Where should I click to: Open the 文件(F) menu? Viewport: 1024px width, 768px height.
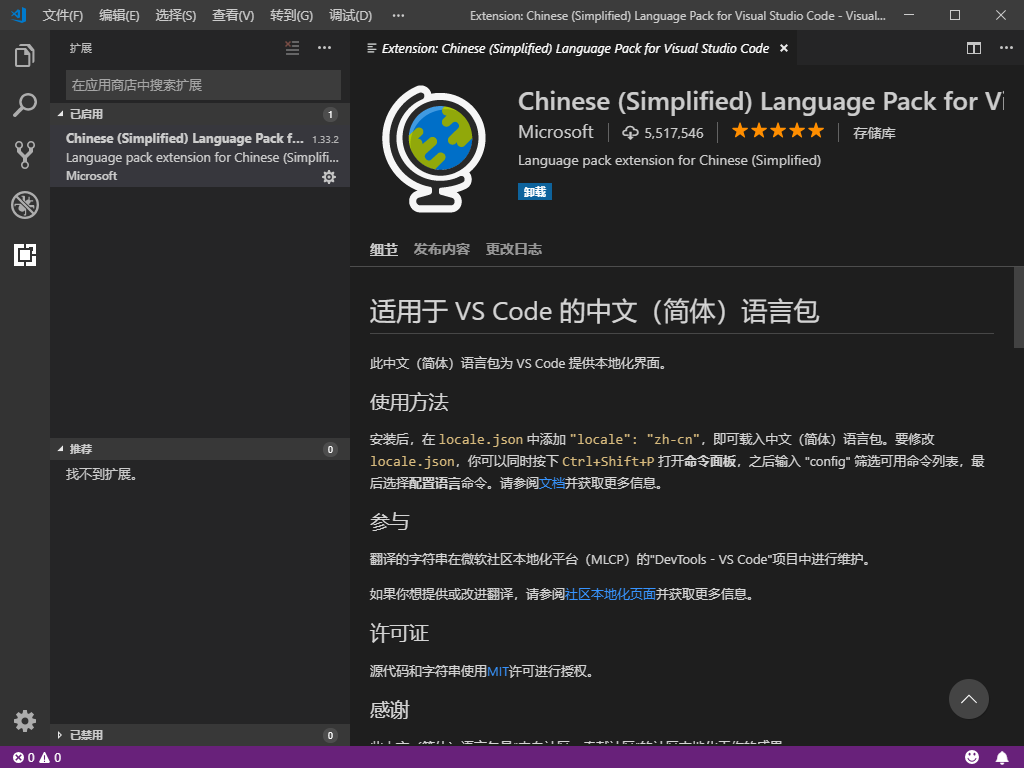63,16
